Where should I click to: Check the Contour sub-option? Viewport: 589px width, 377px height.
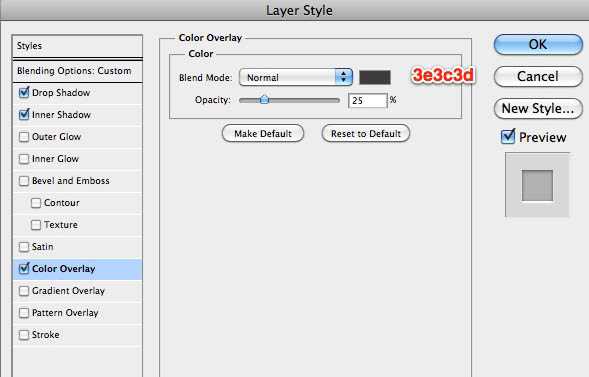point(36,203)
